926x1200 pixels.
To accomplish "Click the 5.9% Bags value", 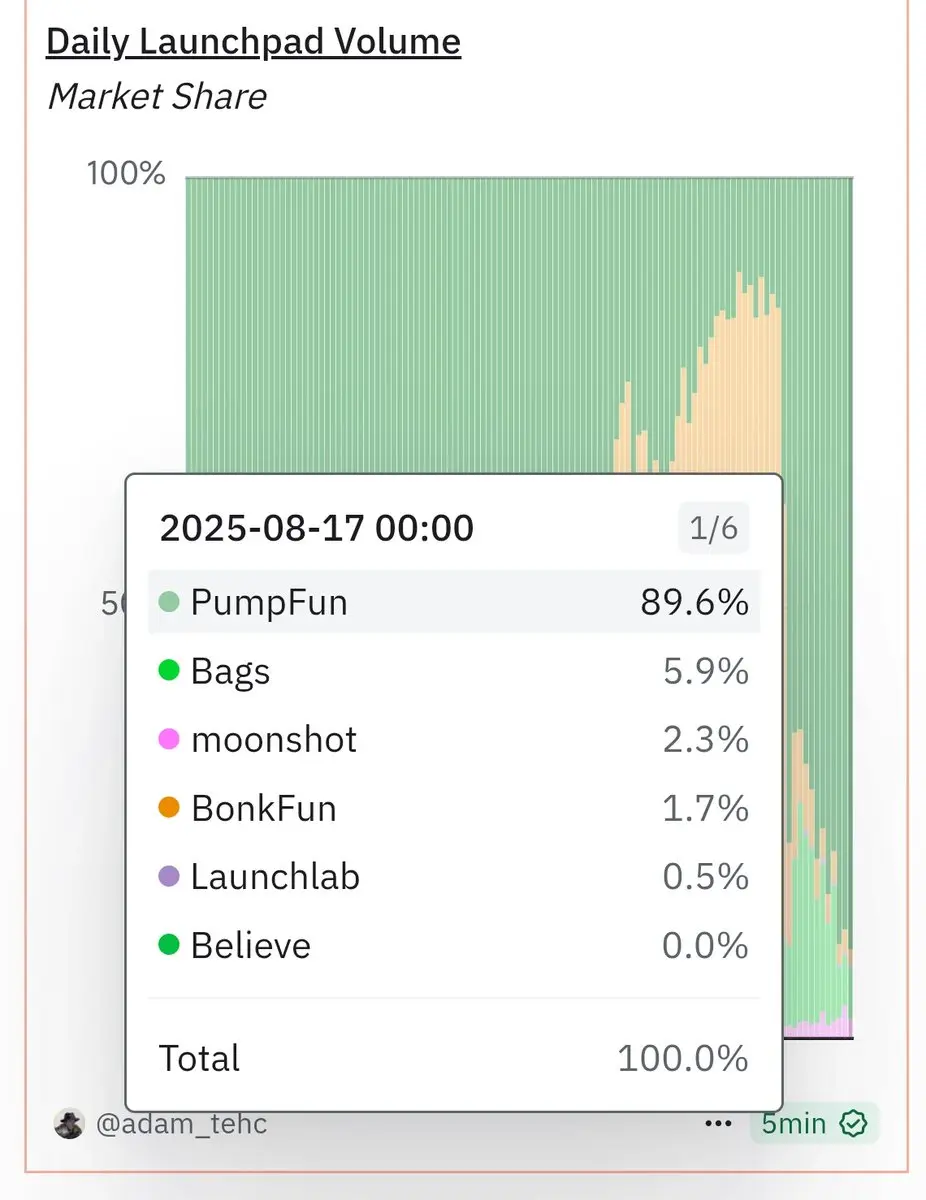I will click(706, 671).
